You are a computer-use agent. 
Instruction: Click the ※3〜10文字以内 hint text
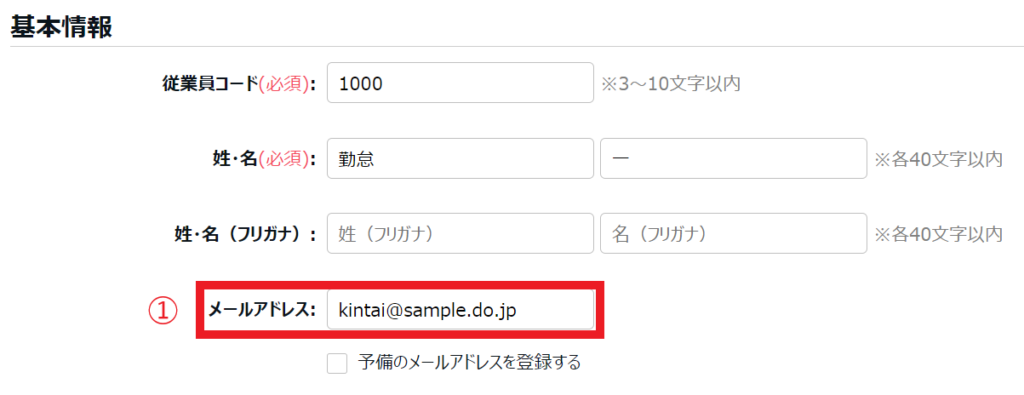click(x=670, y=84)
